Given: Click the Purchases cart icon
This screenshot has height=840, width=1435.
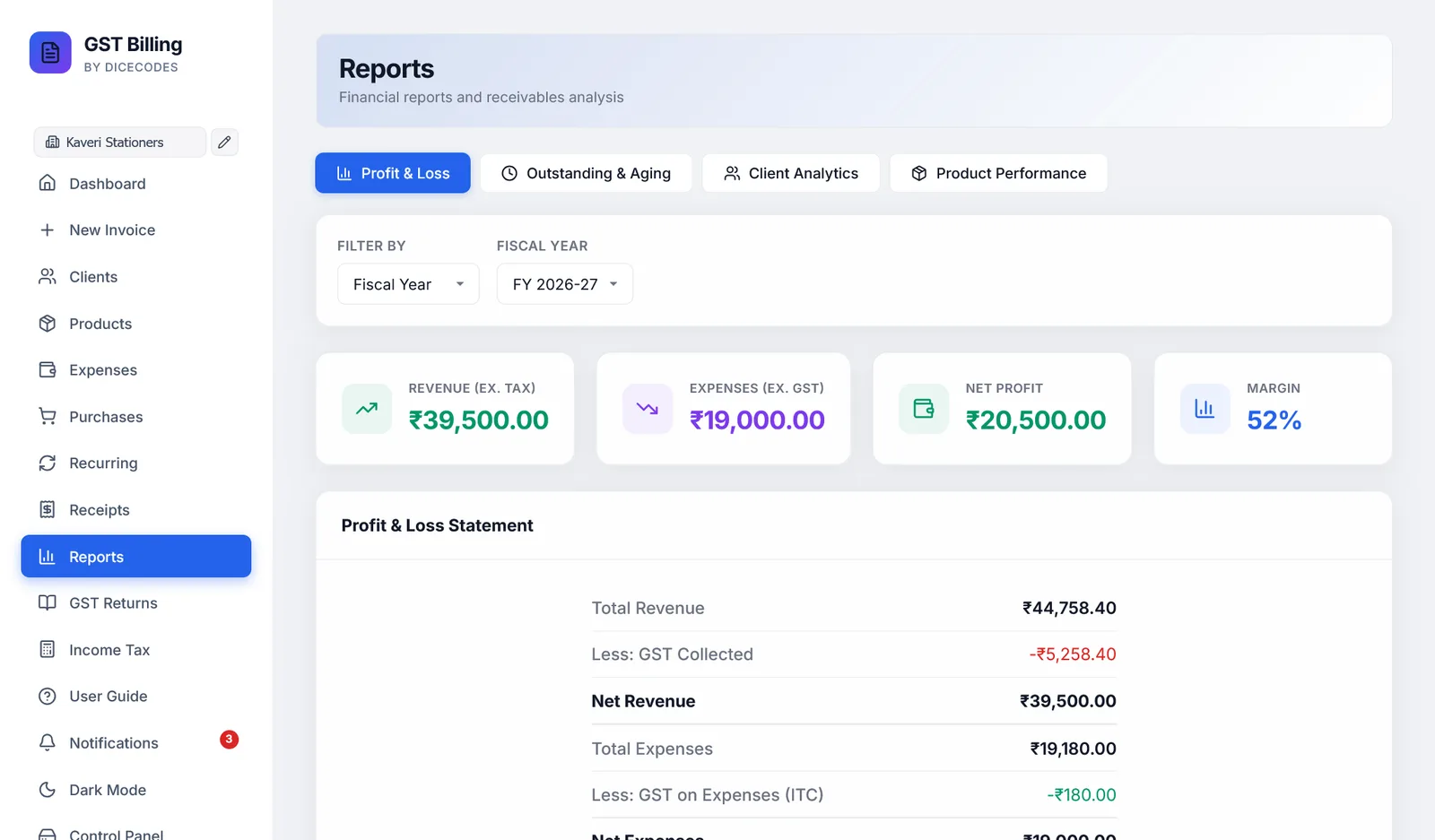Looking at the screenshot, I should (48, 416).
